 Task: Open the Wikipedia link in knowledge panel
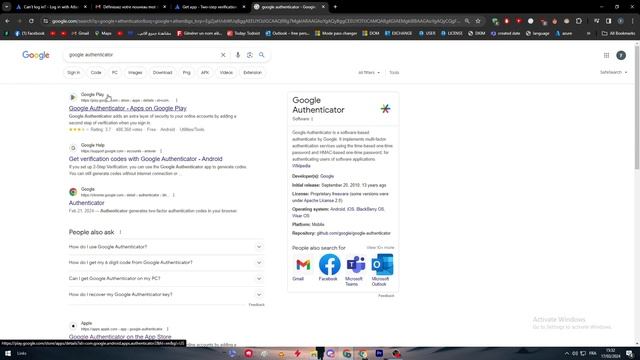tap(301, 166)
